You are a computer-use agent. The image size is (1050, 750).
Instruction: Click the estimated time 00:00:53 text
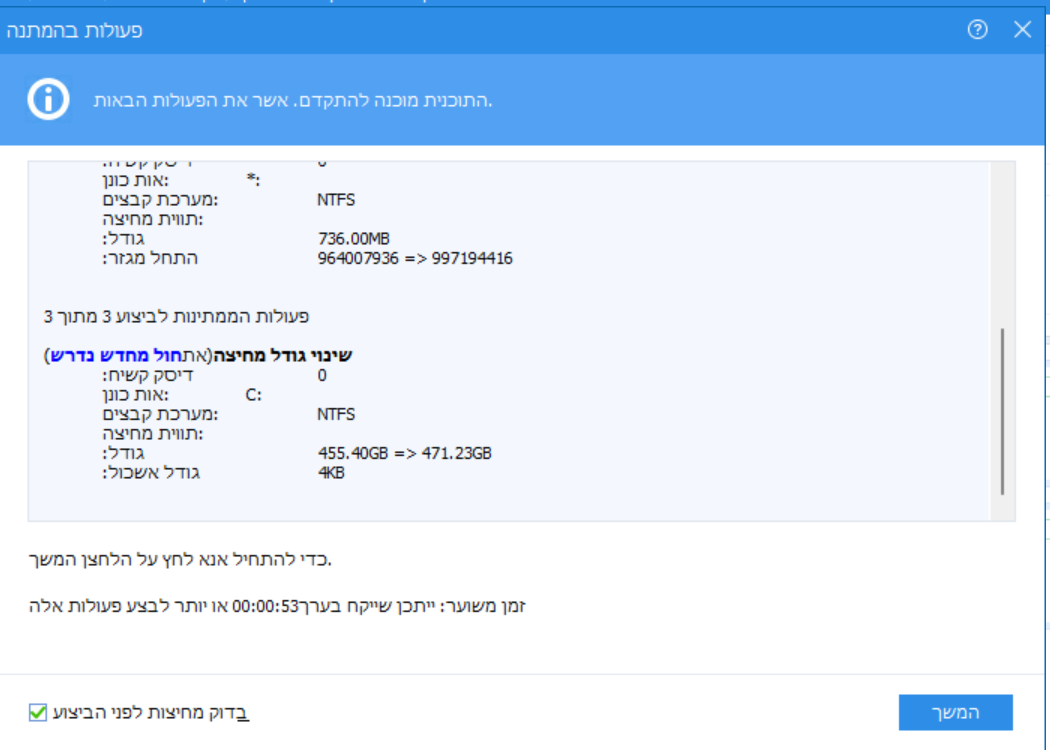click(x=266, y=606)
